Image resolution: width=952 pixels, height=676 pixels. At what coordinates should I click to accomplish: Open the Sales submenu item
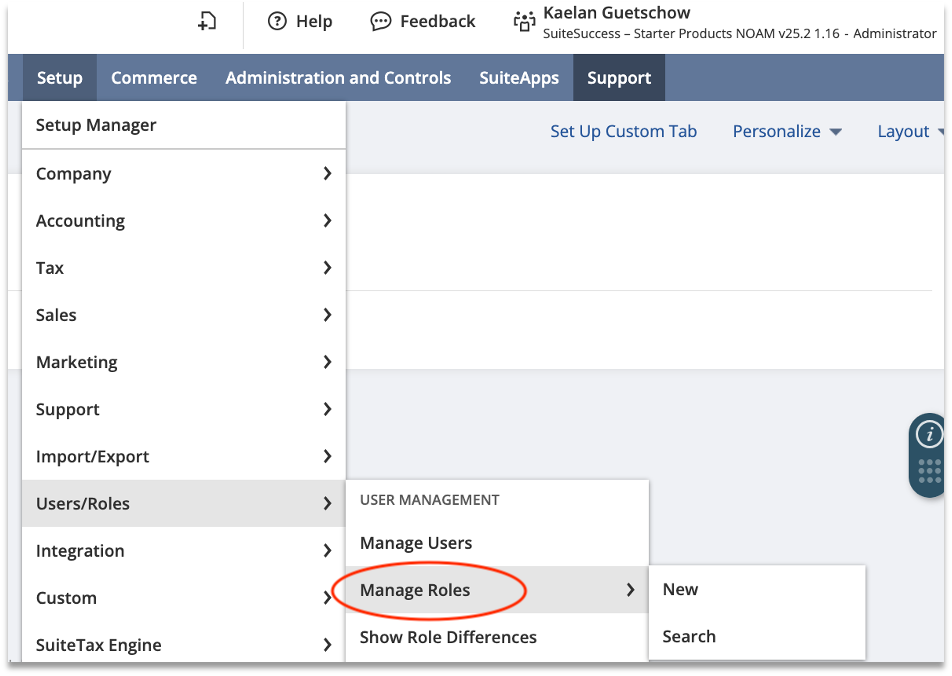[x=184, y=315]
